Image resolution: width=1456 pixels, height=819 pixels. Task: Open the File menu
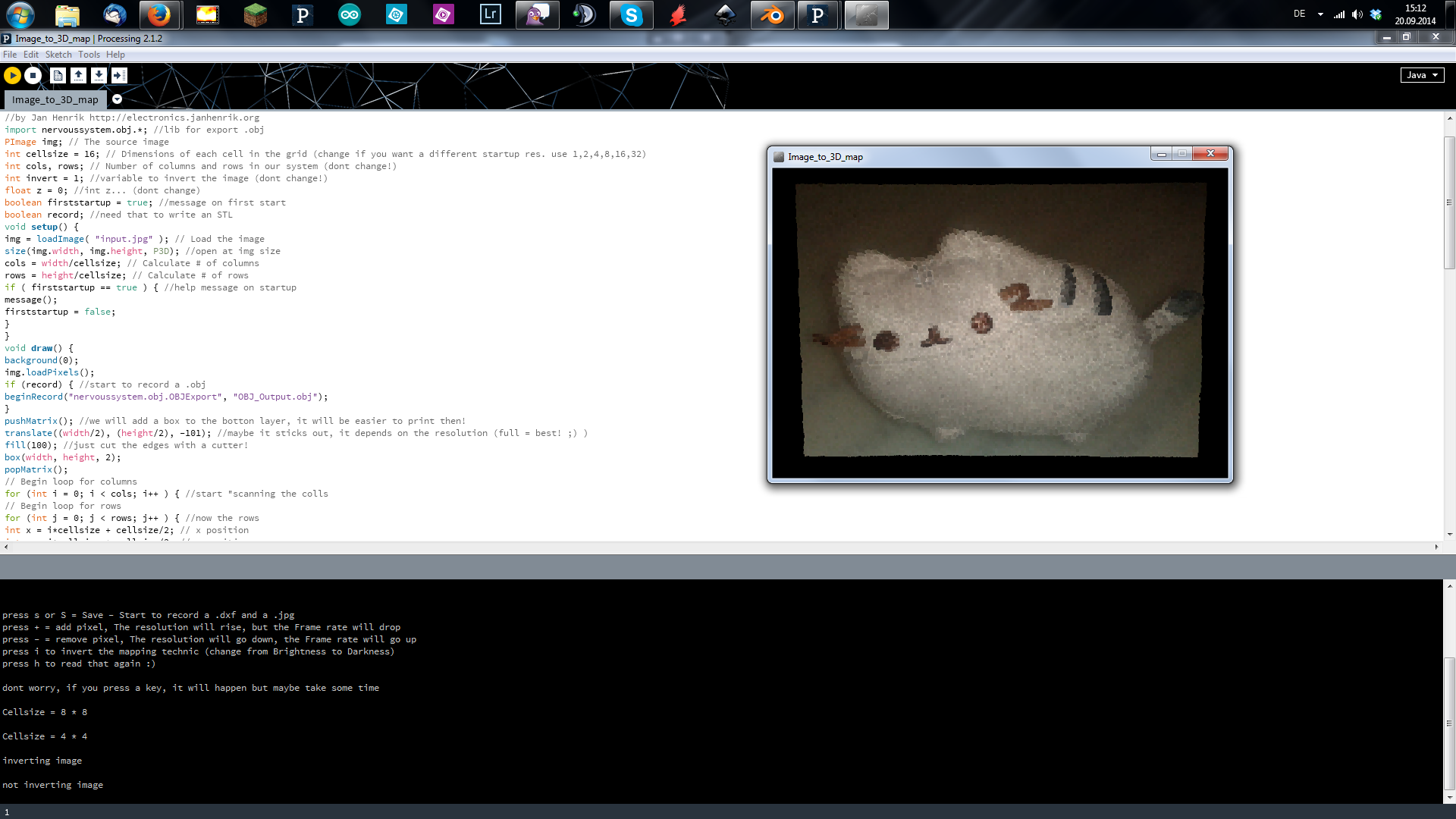click(x=10, y=55)
